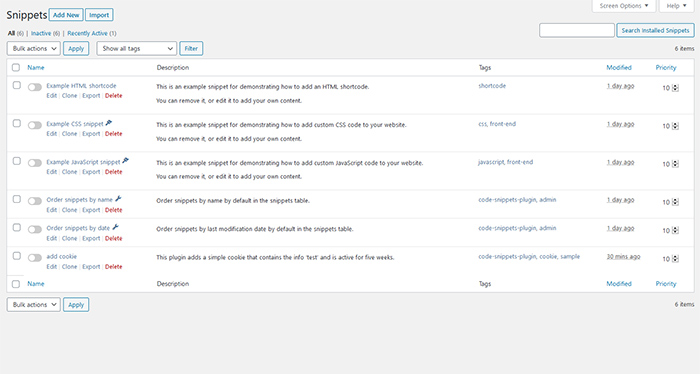Screen dimensions: 700x374
Task: Click the 30 mins ago modified time
Action: pos(623,257)
